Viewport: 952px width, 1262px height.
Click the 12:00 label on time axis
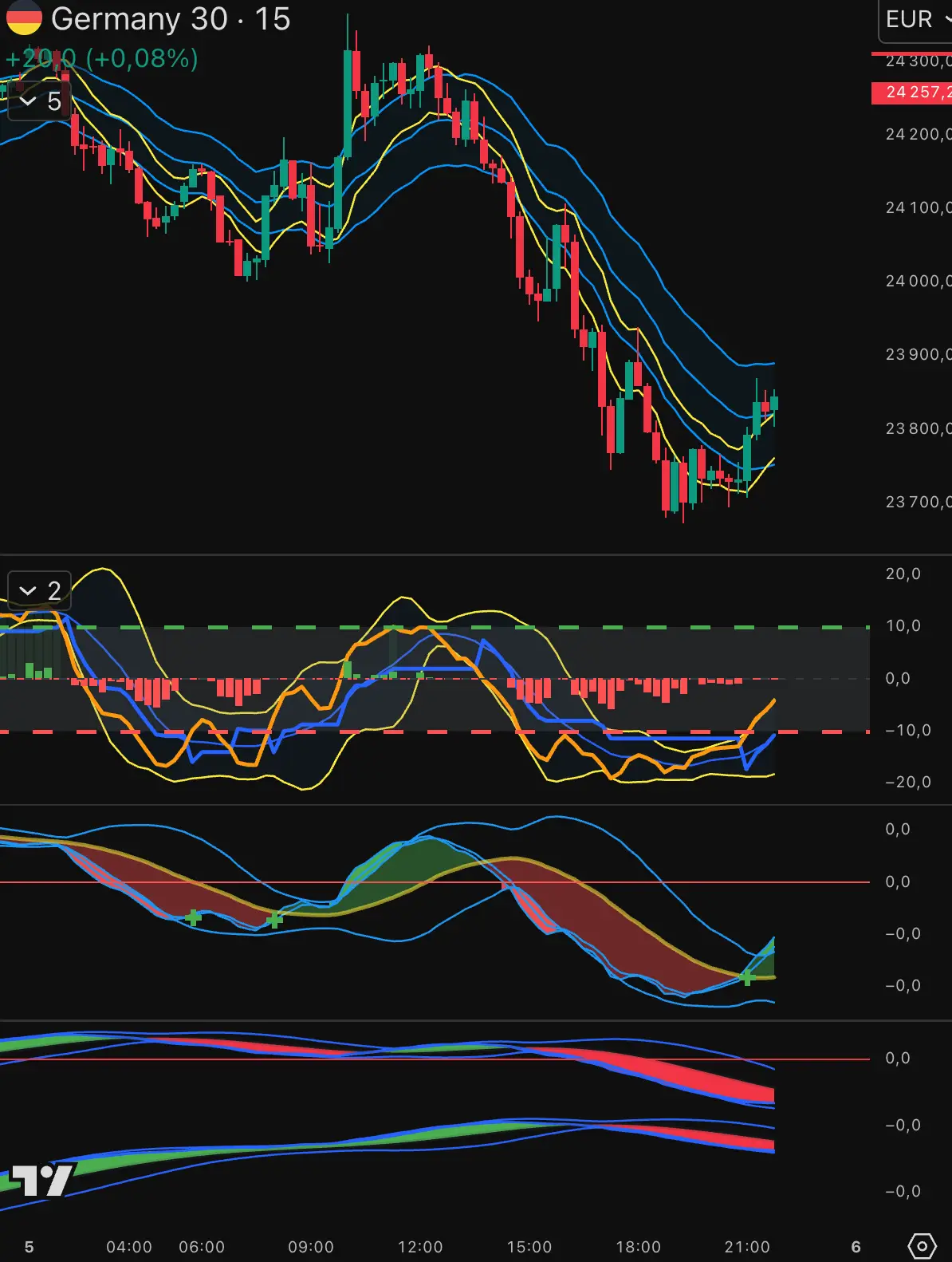click(420, 1247)
